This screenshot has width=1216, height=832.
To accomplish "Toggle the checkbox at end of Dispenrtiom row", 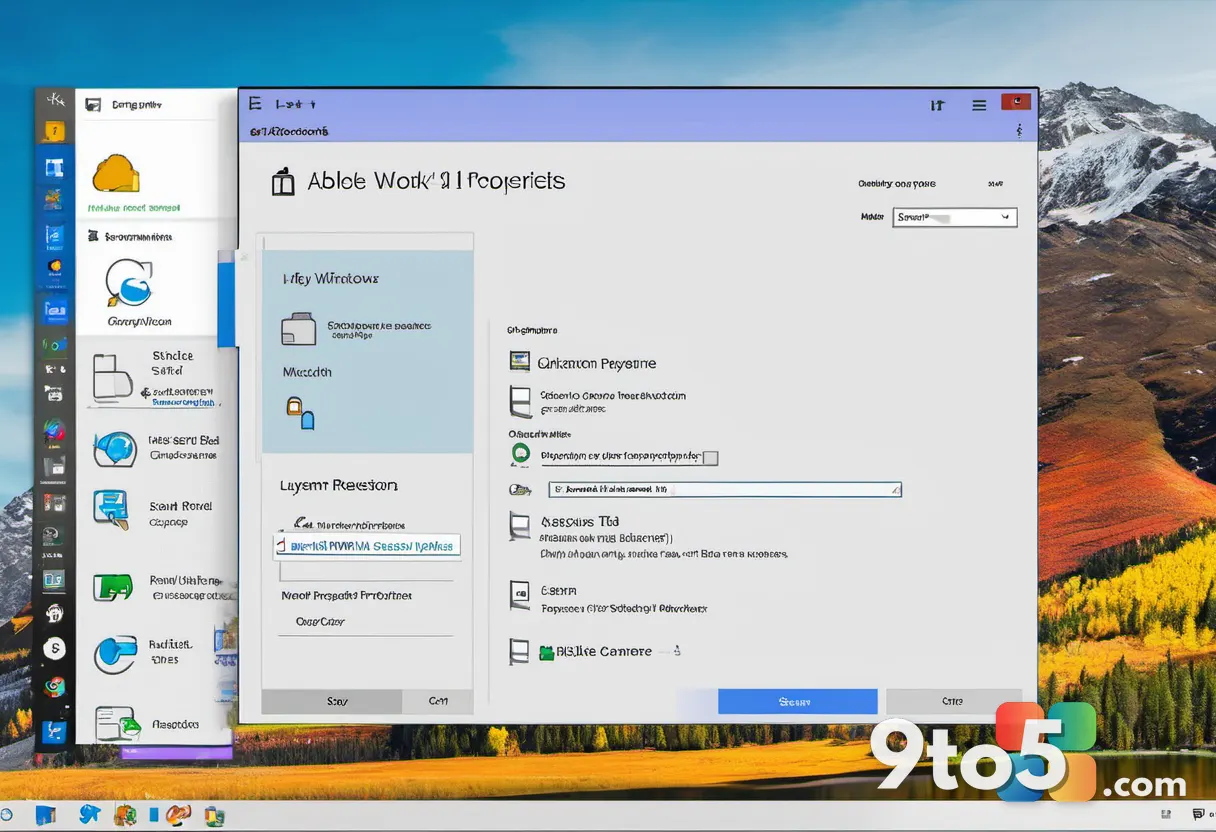I will pyautogui.click(x=710, y=458).
